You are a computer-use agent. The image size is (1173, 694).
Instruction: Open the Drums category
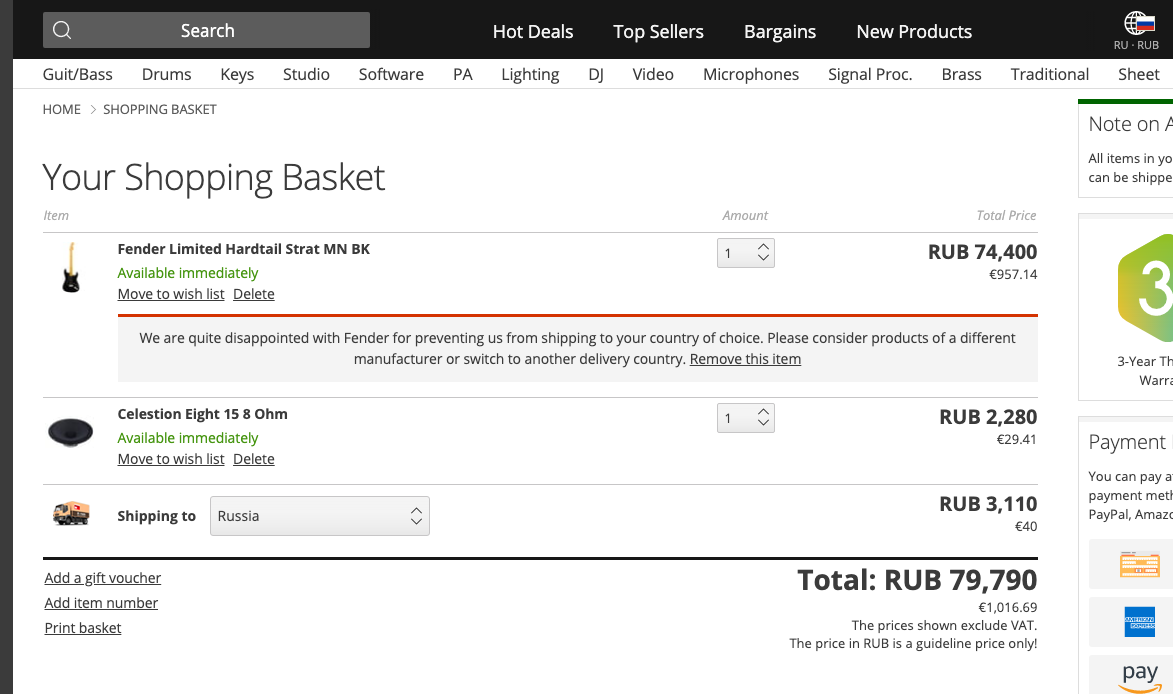(166, 74)
